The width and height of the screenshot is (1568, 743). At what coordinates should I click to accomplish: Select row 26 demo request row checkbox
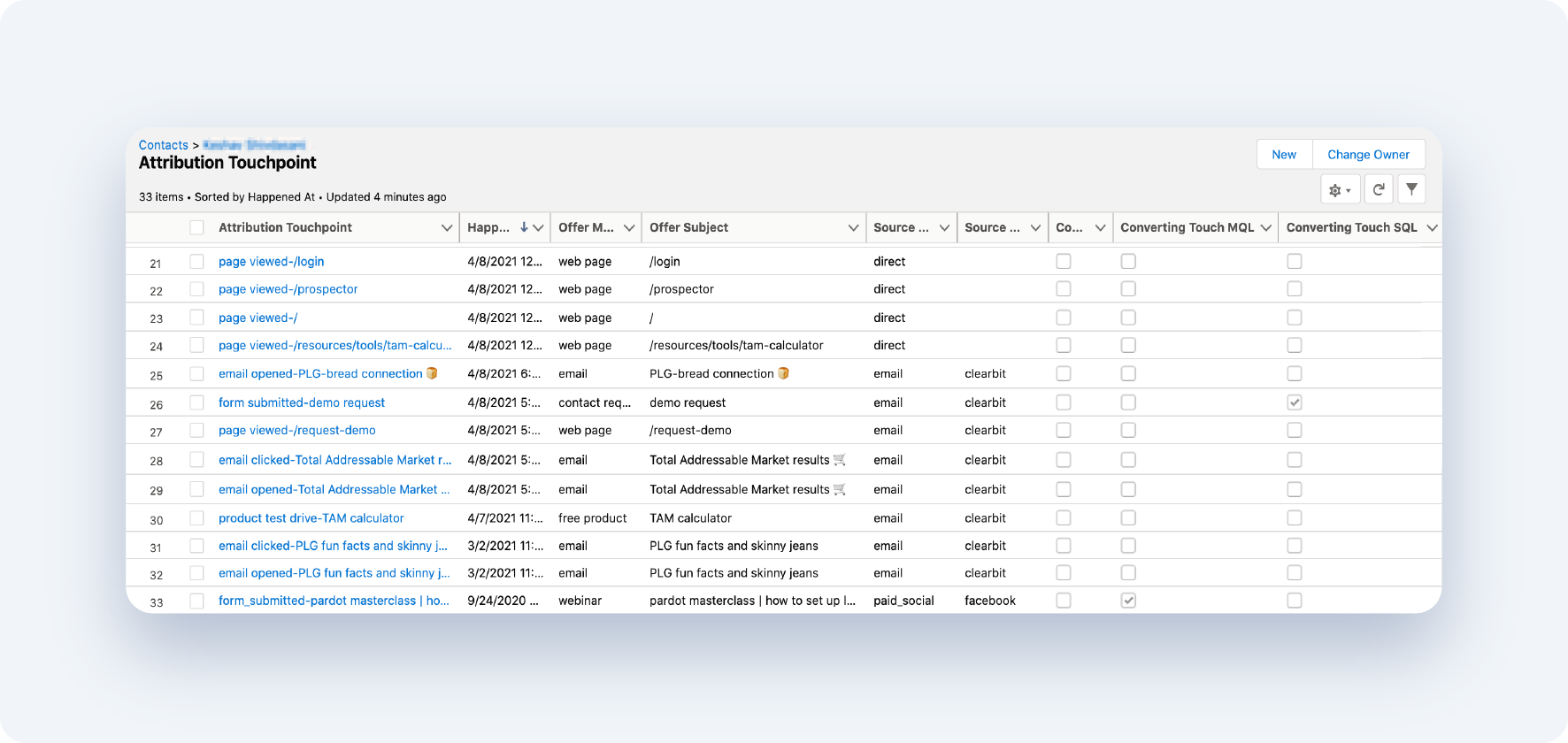196,402
